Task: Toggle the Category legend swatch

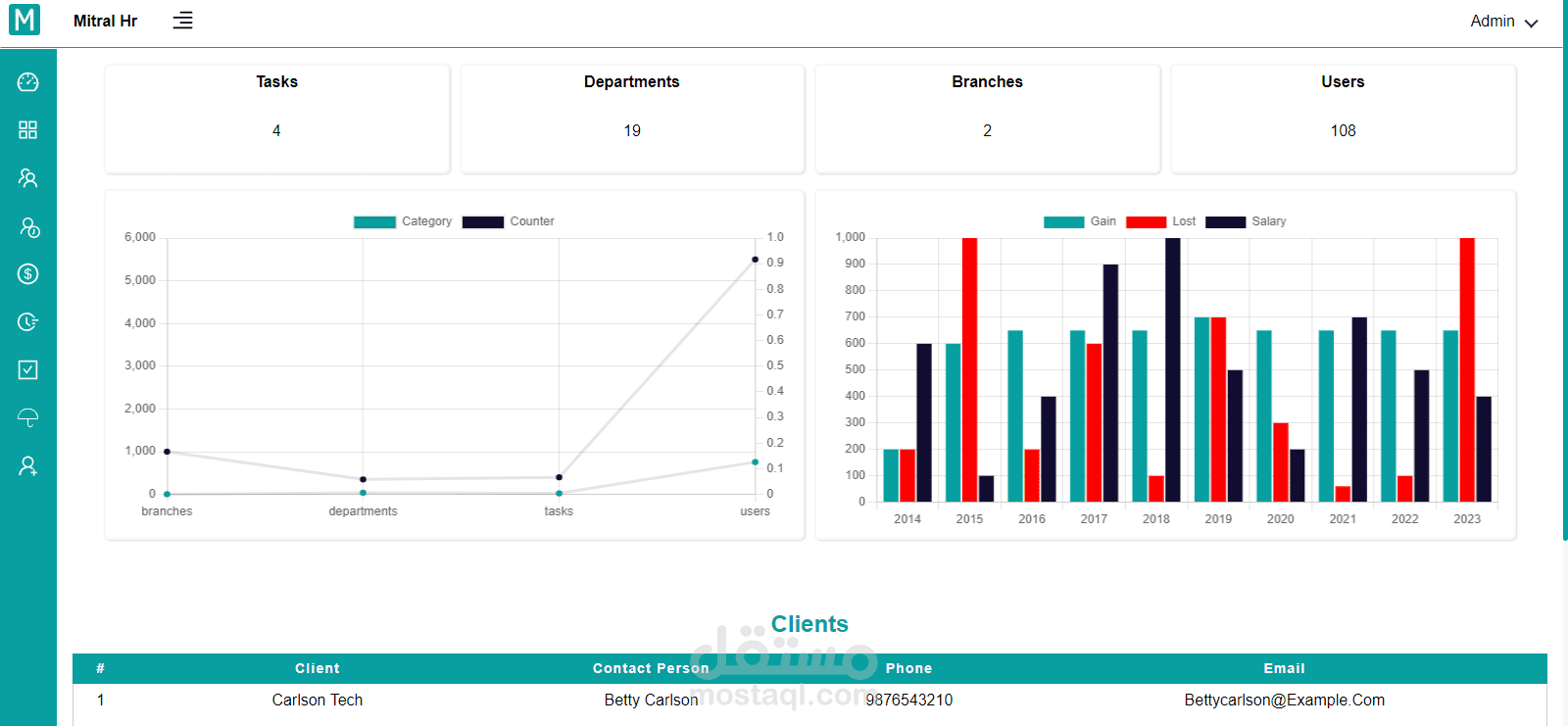Action: 374,221
